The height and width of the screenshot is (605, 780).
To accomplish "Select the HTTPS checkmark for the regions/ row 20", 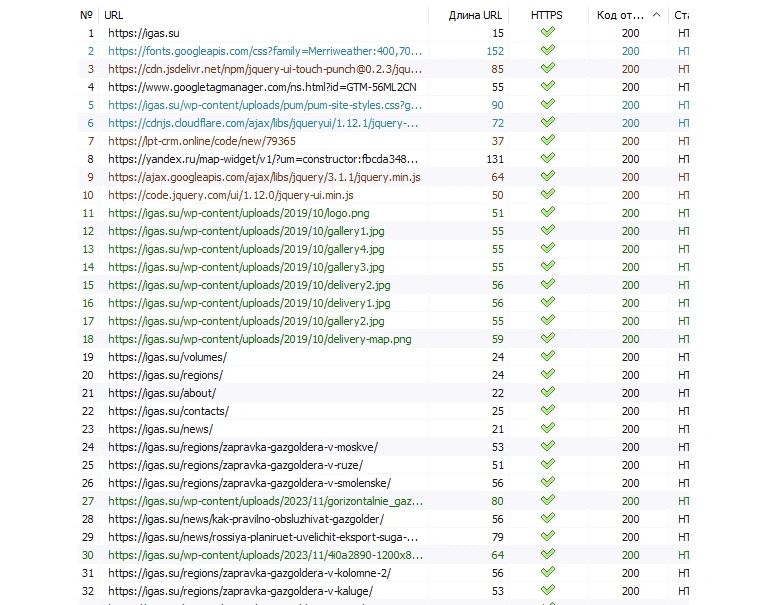I will click(548, 374).
